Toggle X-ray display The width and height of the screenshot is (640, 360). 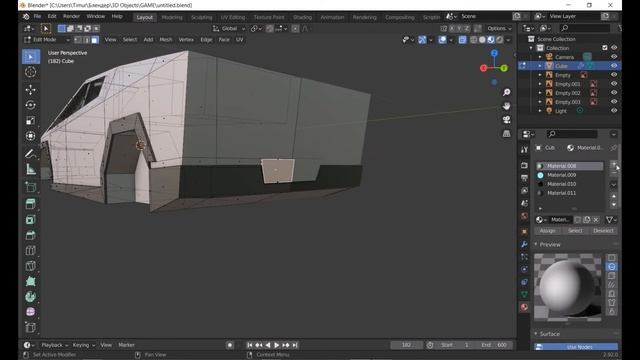tap(462, 40)
